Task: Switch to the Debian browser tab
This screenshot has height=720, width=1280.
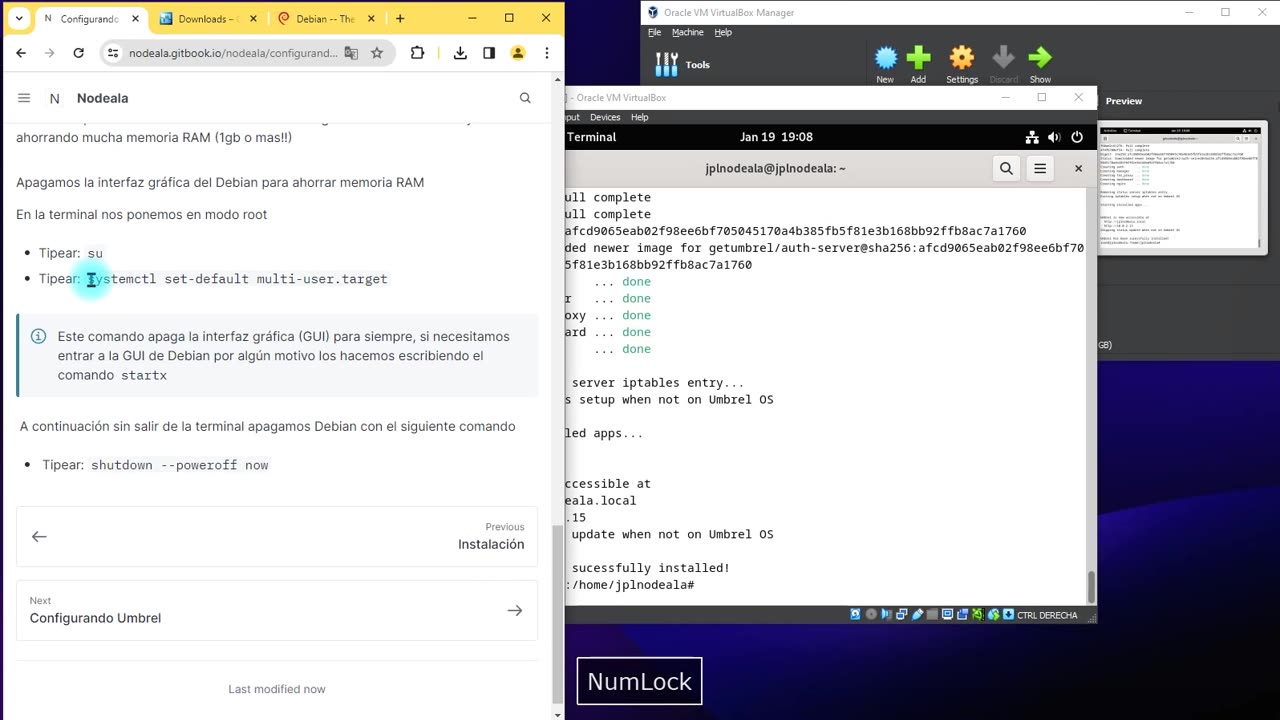Action: click(x=325, y=18)
